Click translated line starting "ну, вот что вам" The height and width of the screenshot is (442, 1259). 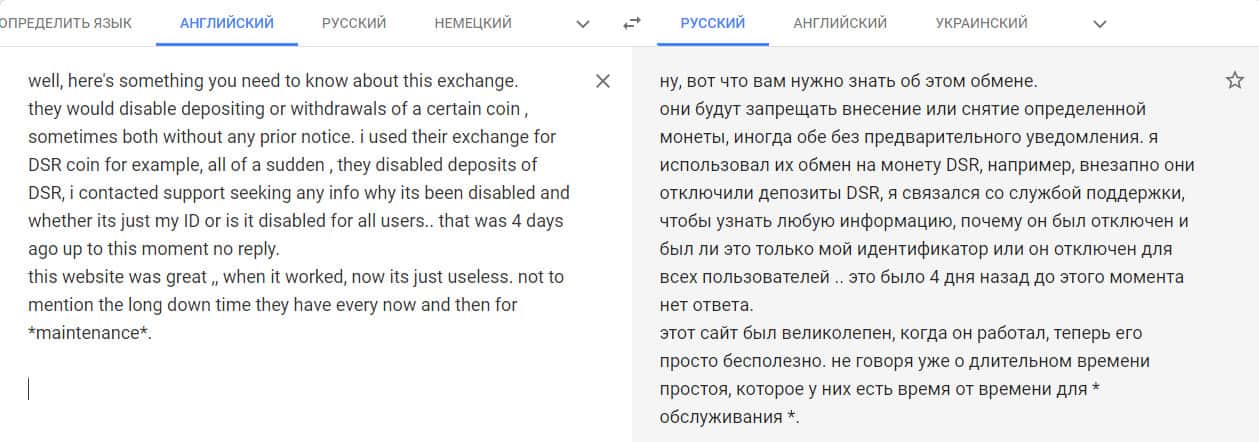coord(850,81)
